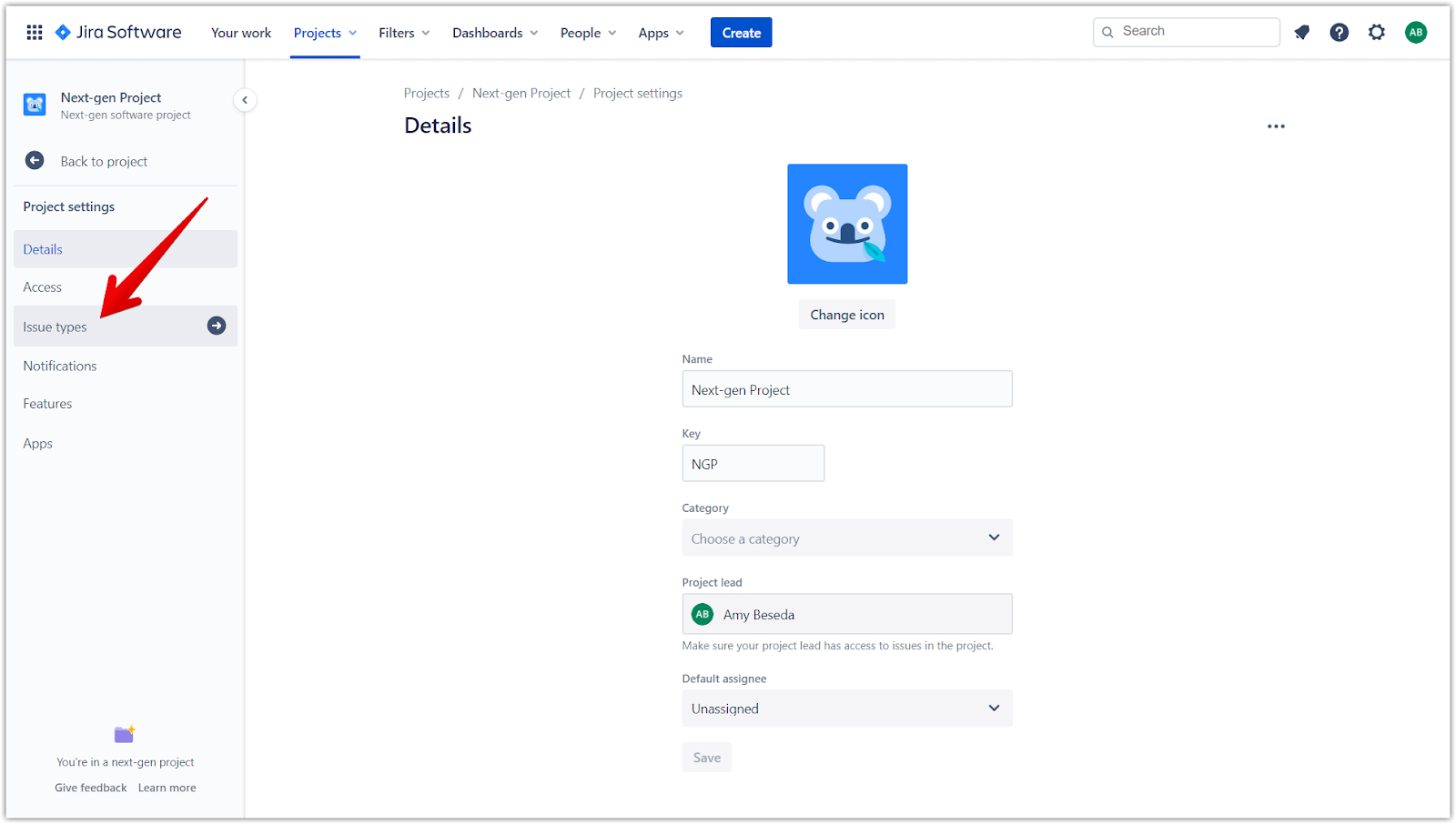Click the Next-gen Project breadcrumb link
The width and height of the screenshot is (1456, 824).
click(x=521, y=94)
